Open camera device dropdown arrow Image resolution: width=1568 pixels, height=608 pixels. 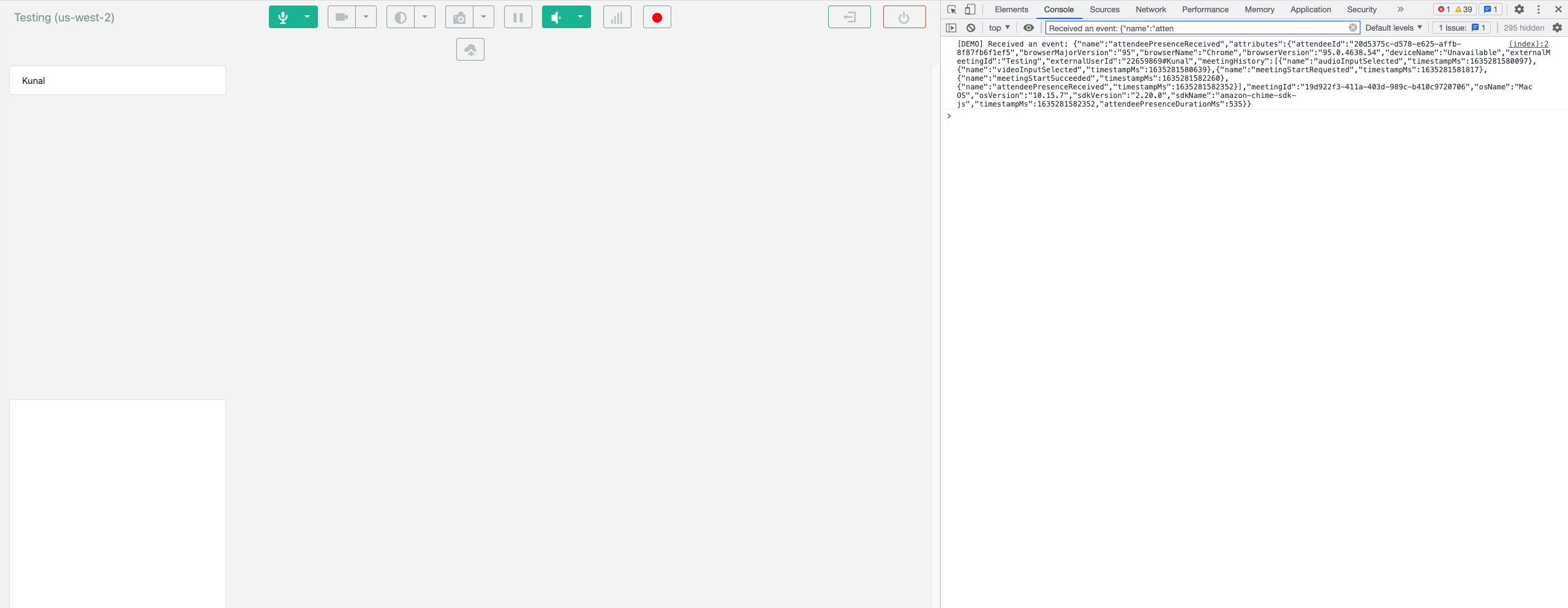(x=366, y=17)
